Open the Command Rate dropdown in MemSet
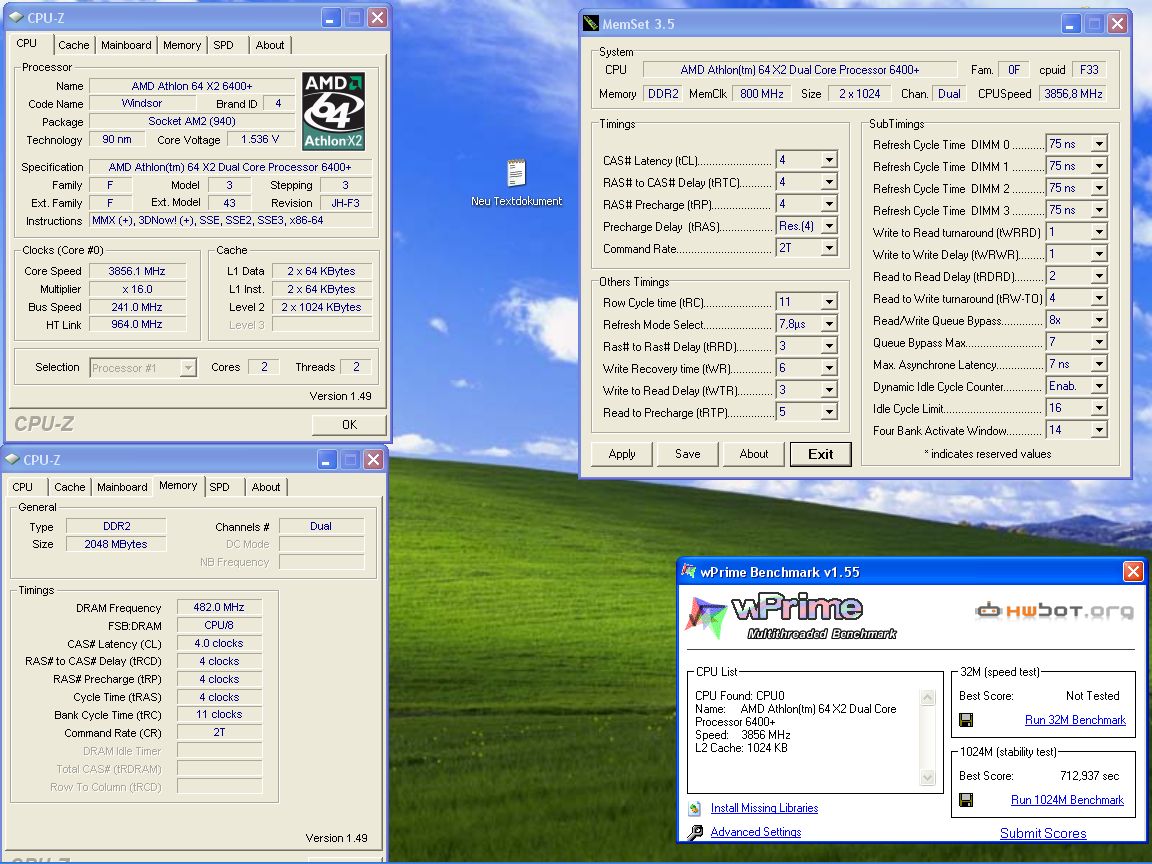The height and width of the screenshot is (864, 1152). [x=829, y=248]
